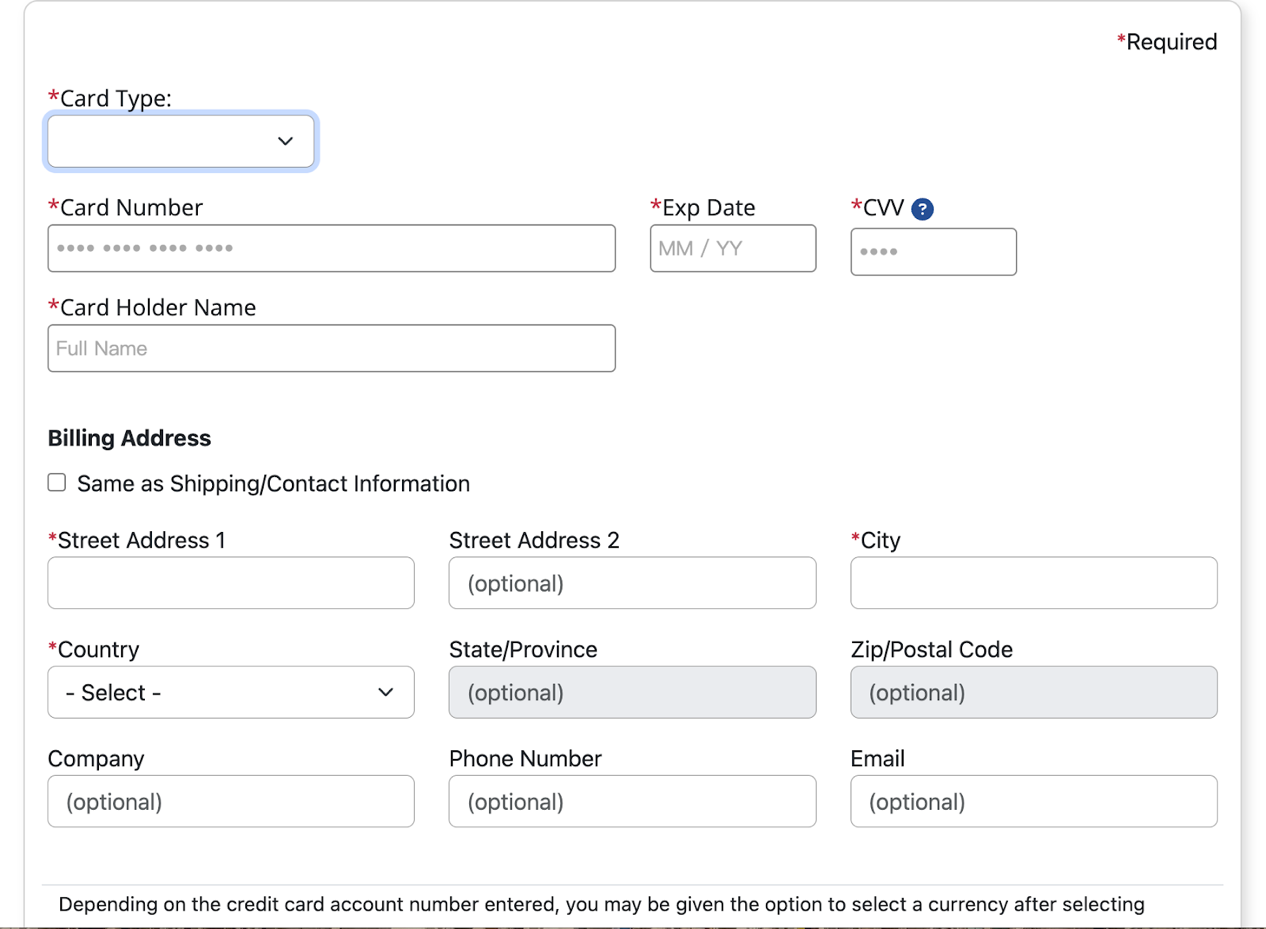This screenshot has width=1266, height=929.
Task: Click the CVV help question mark icon
Action: point(923,209)
